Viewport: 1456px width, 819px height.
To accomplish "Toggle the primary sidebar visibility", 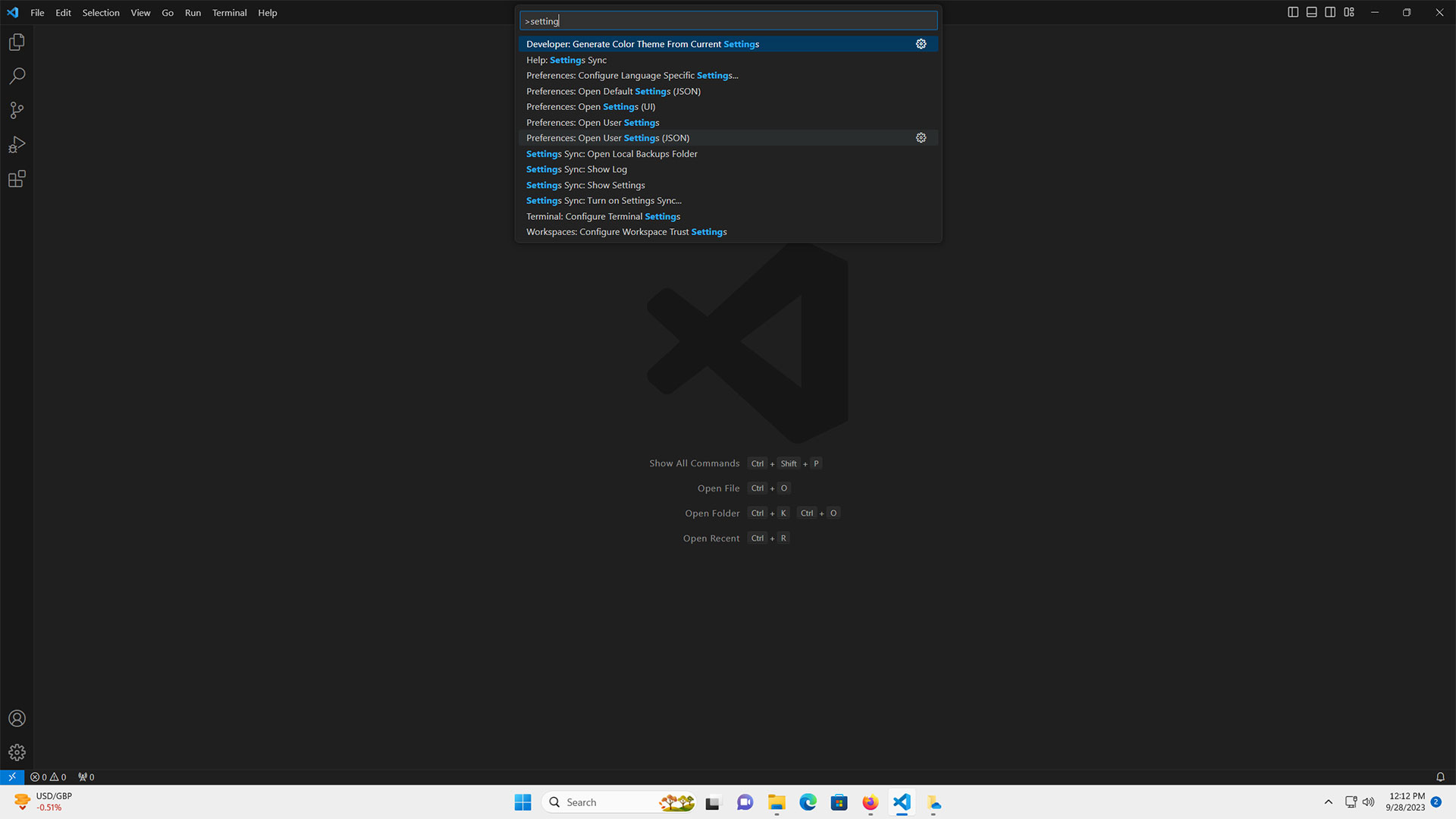I will pos(1293,12).
